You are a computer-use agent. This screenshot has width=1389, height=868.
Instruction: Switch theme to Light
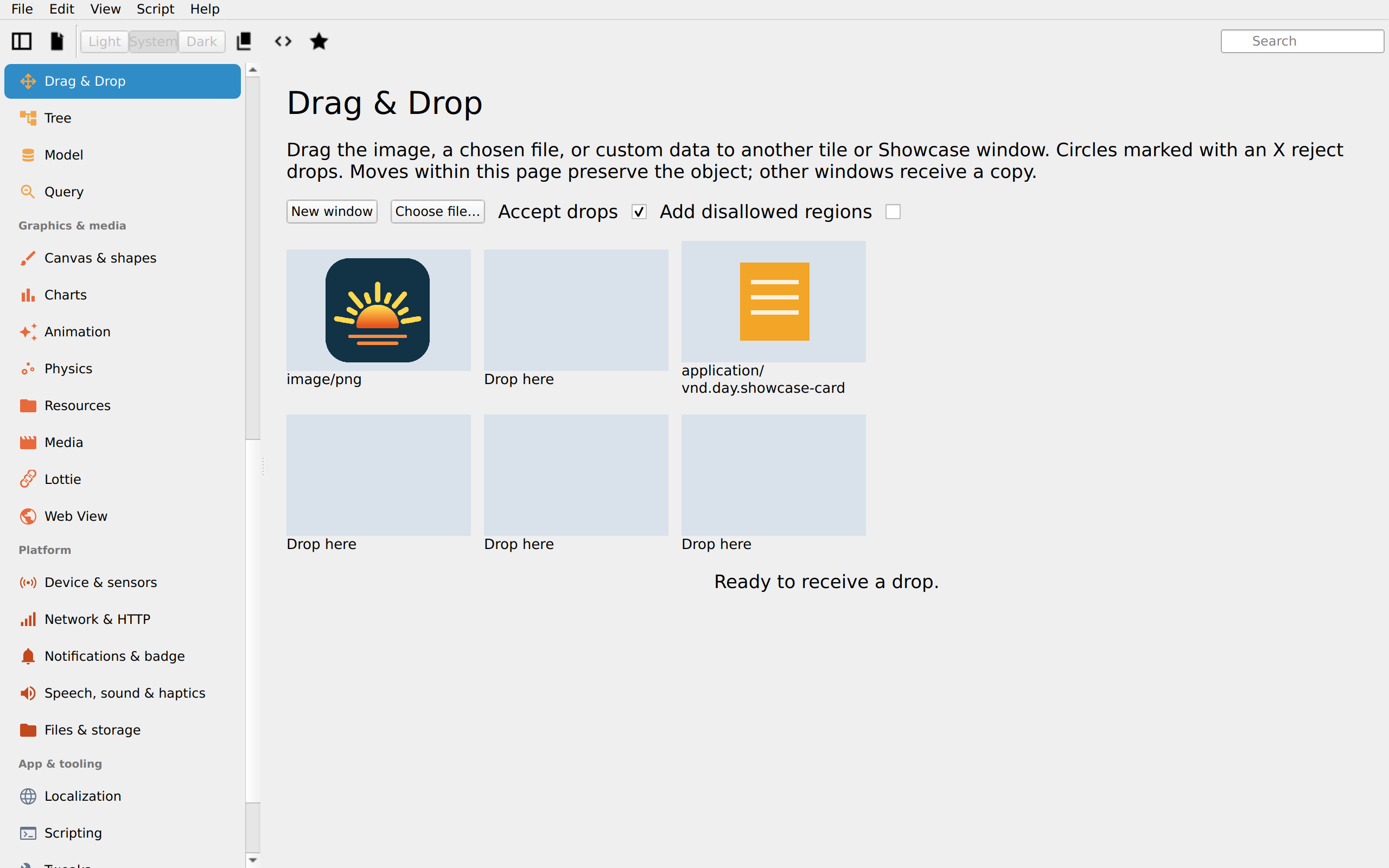(x=105, y=41)
